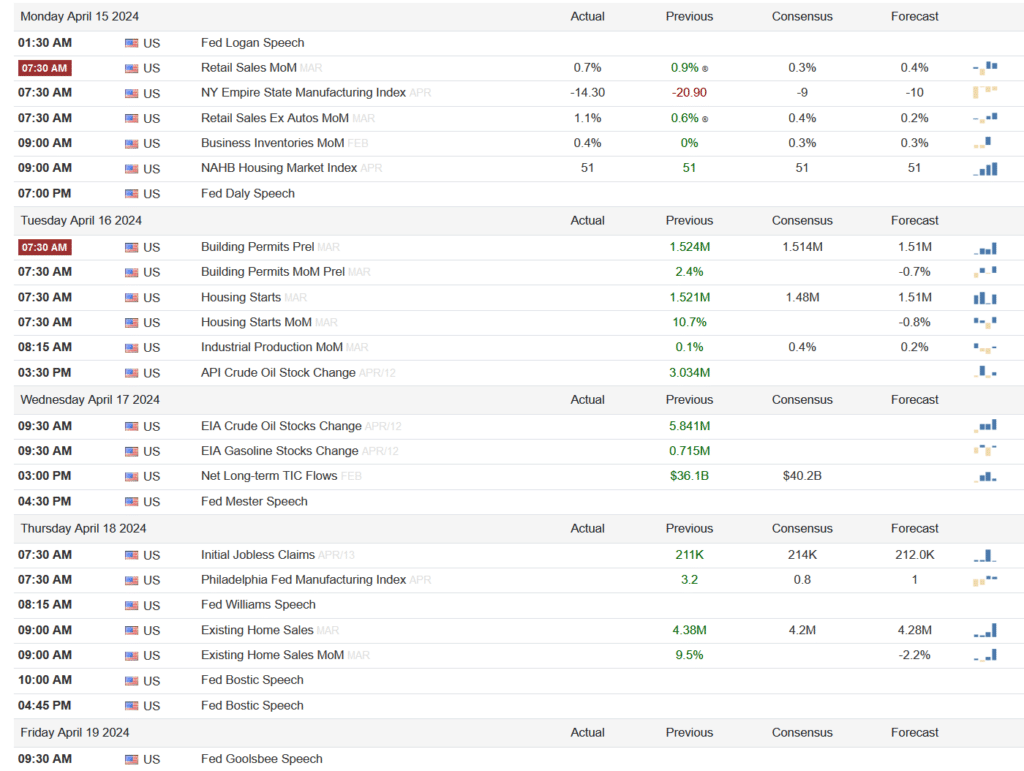
Task: Open the Fed Goolsbee Speech event
Action: click(x=262, y=759)
